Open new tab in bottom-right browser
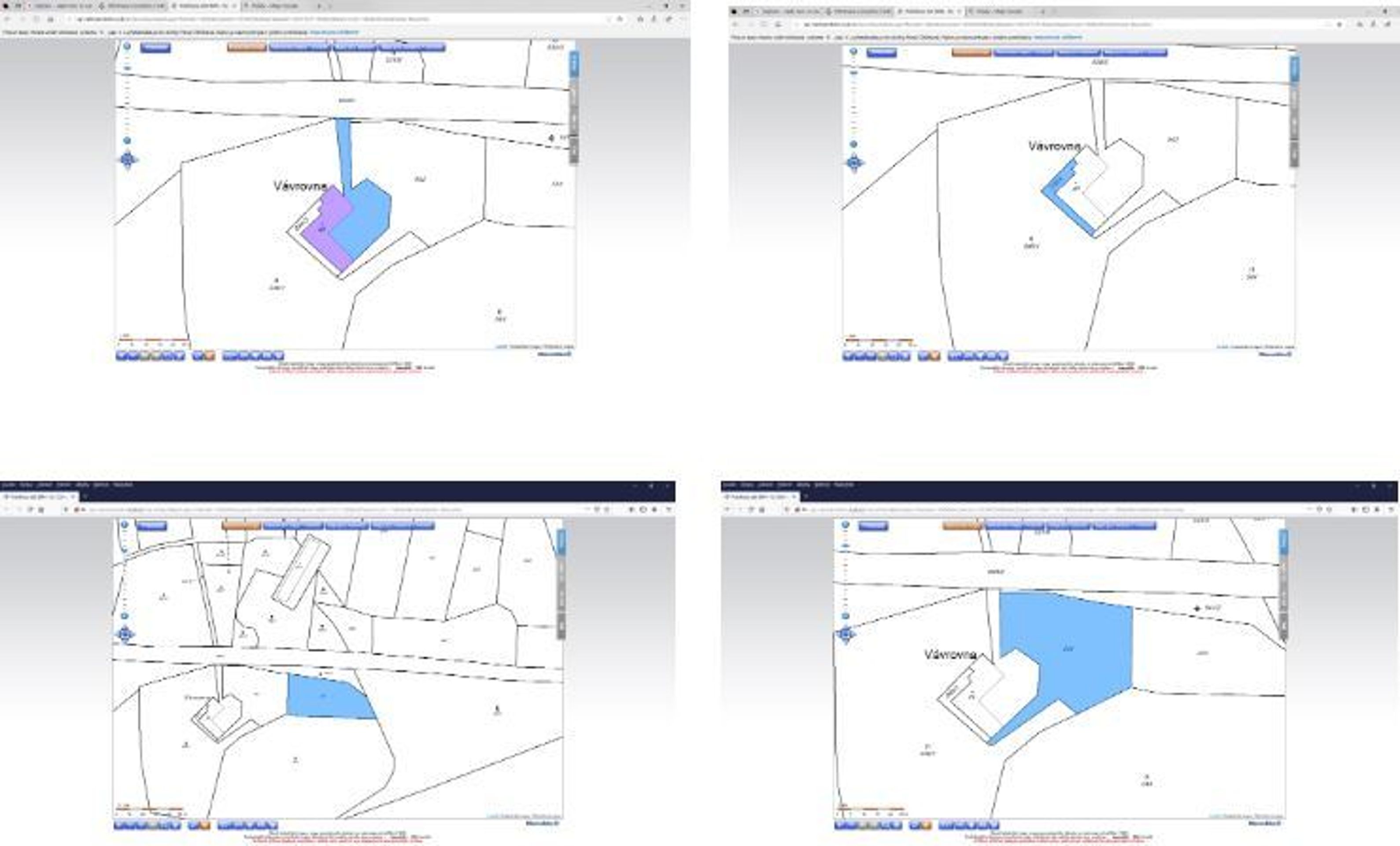Image resolution: width=1400 pixels, height=846 pixels. 805,497
